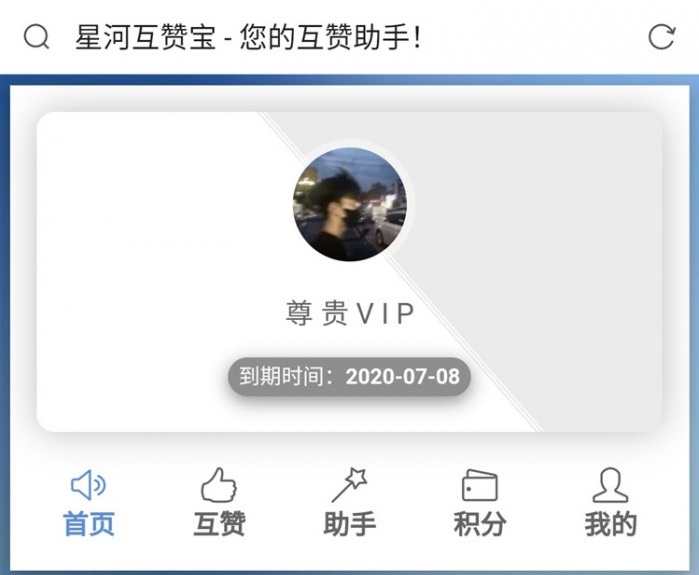Screen dimensions: 699x575
Task: Tap the speaker icon above 首页
Action: point(88,485)
